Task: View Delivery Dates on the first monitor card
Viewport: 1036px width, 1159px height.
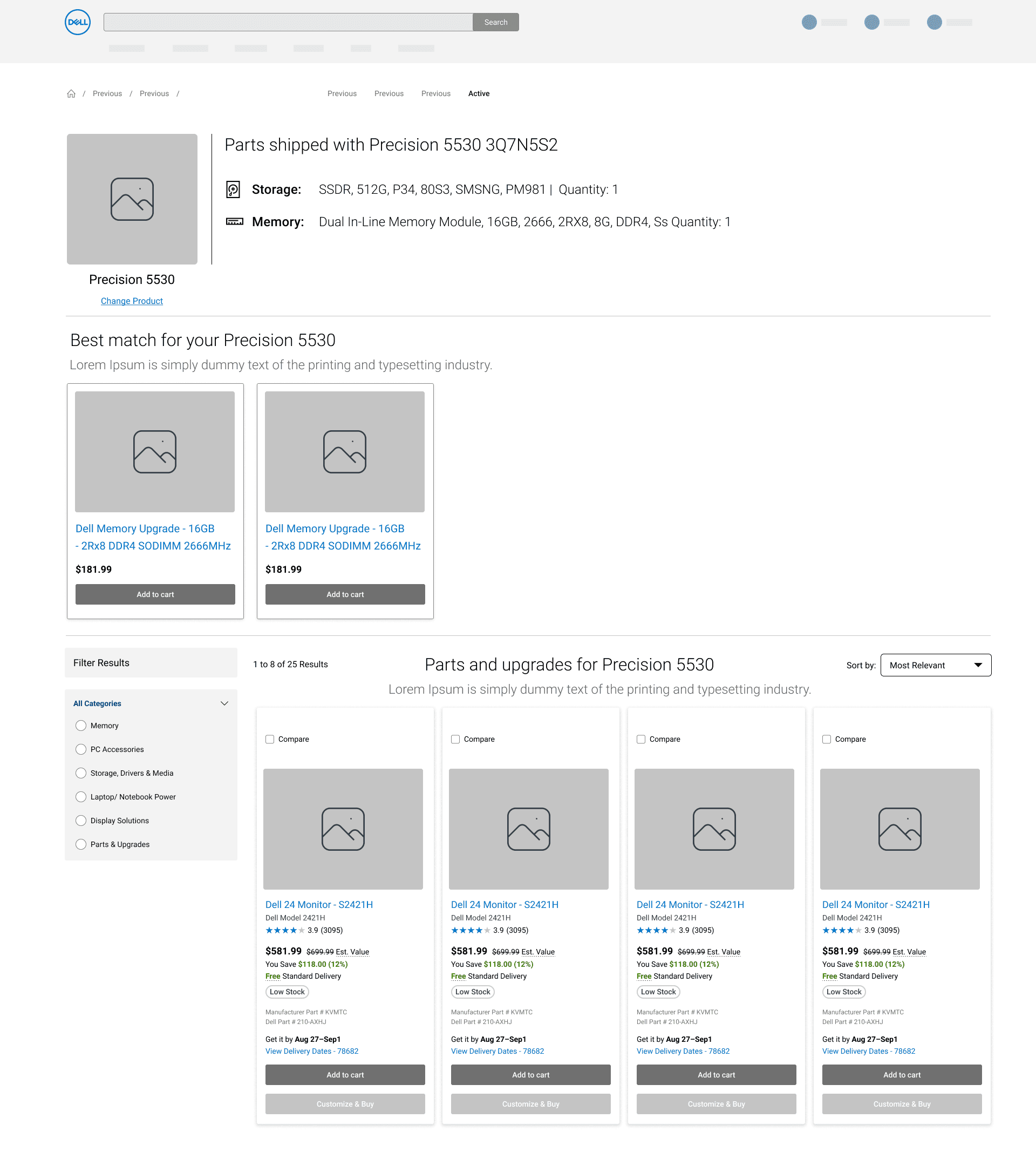Action: point(312,1052)
